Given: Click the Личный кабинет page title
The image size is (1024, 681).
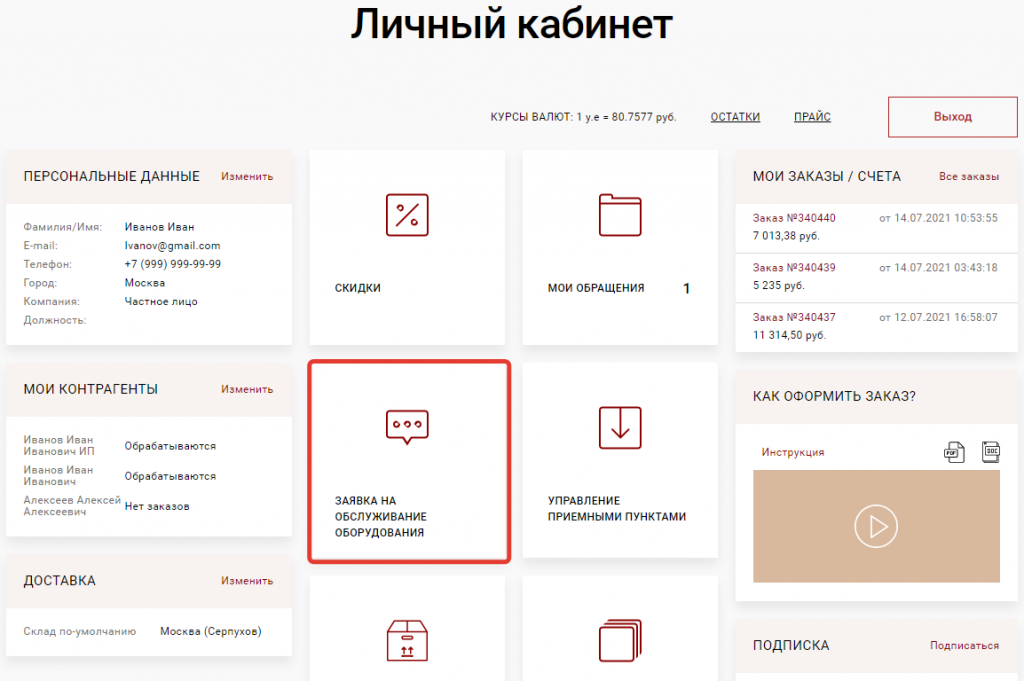Looking at the screenshot, I should tap(511, 24).
